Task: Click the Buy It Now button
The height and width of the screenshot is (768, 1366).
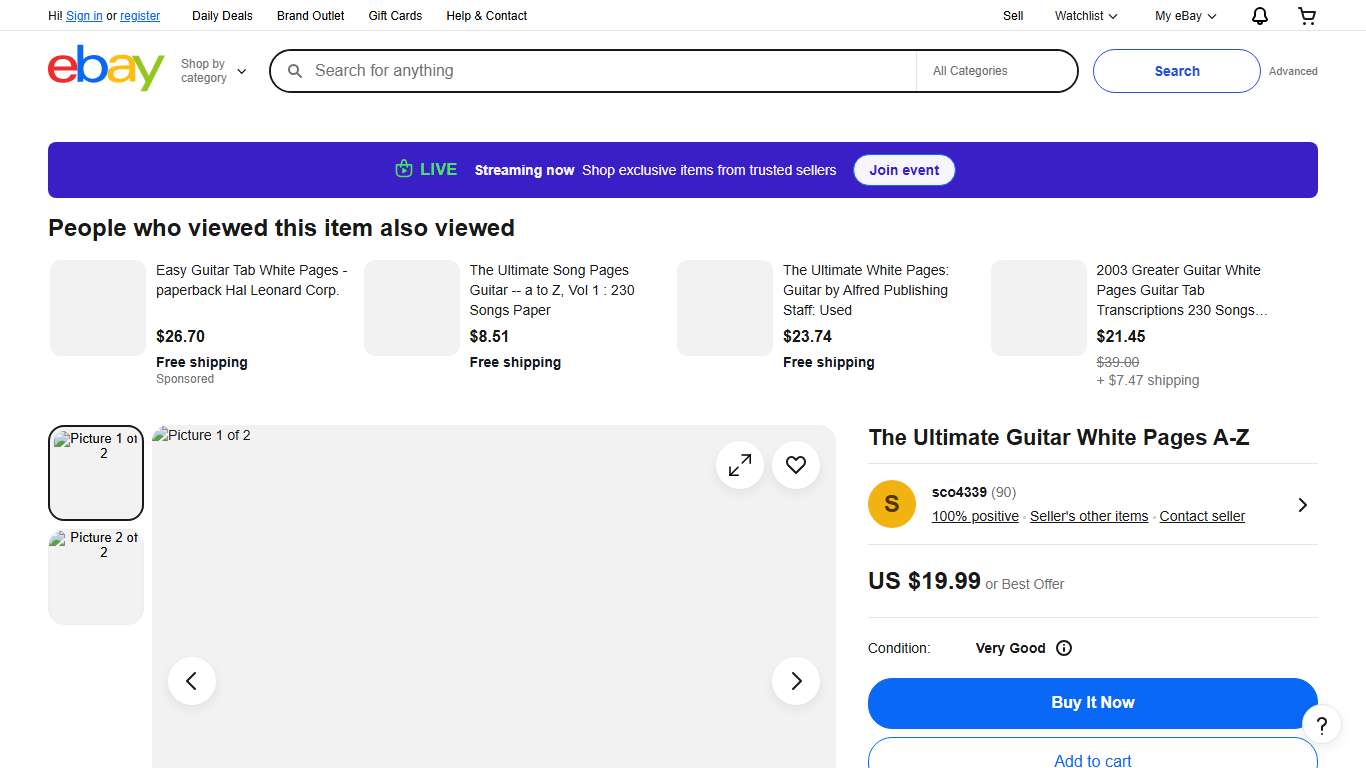Action: coord(1092,703)
